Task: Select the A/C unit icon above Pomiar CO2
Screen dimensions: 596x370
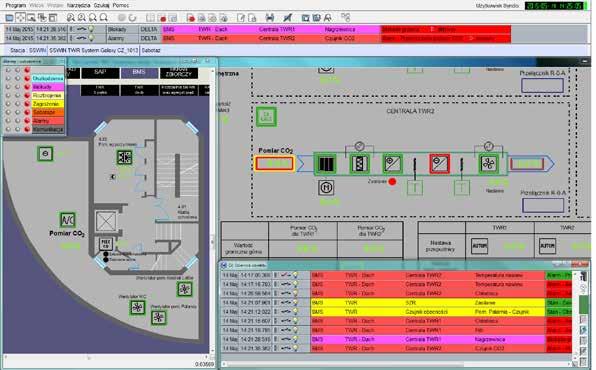Action: coord(68,220)
